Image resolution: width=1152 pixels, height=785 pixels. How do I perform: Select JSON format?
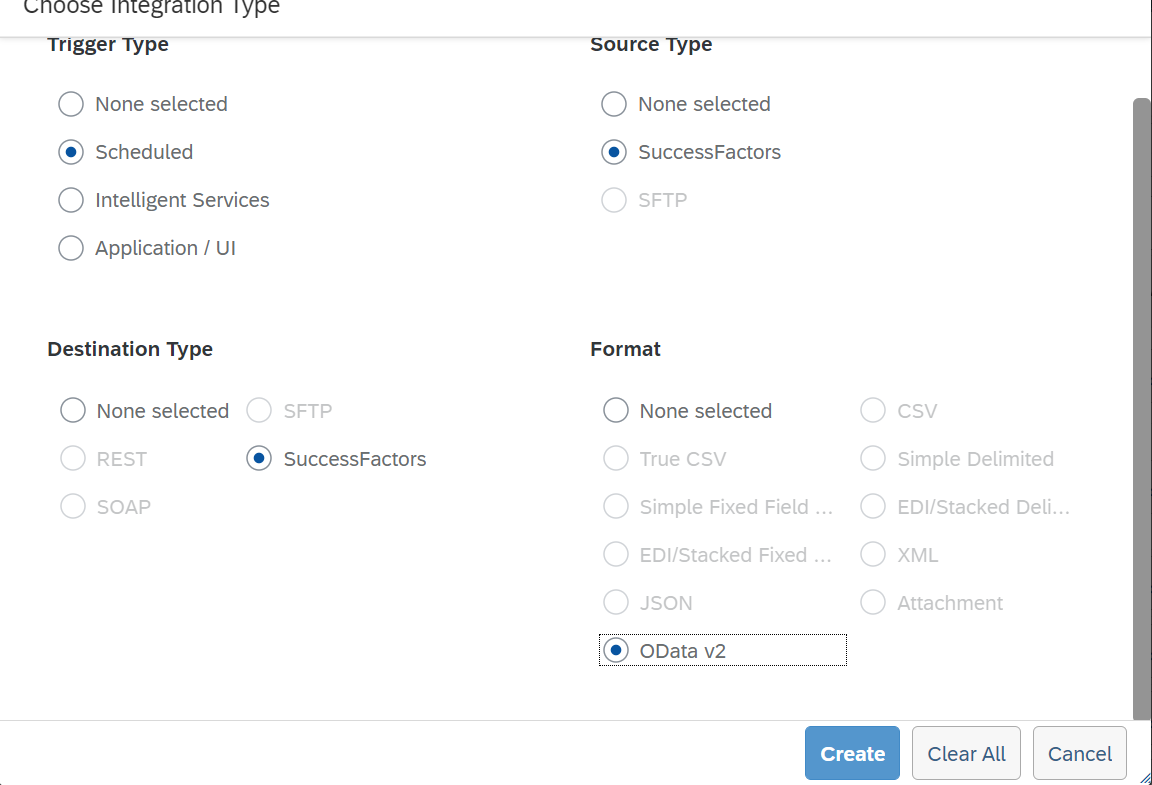pos(616,603)
